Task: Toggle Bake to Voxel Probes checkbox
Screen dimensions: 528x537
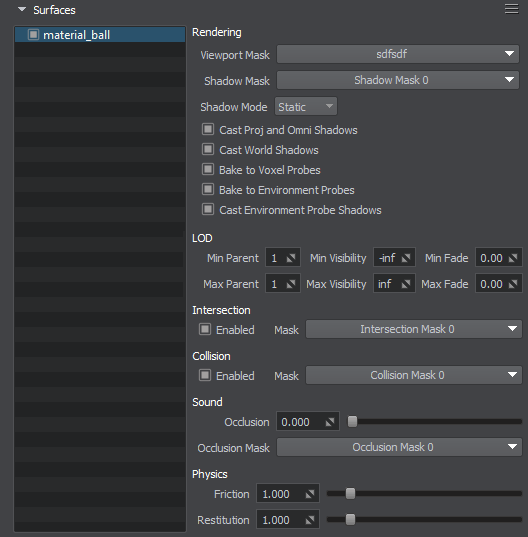Action: (x=208, y=169)
